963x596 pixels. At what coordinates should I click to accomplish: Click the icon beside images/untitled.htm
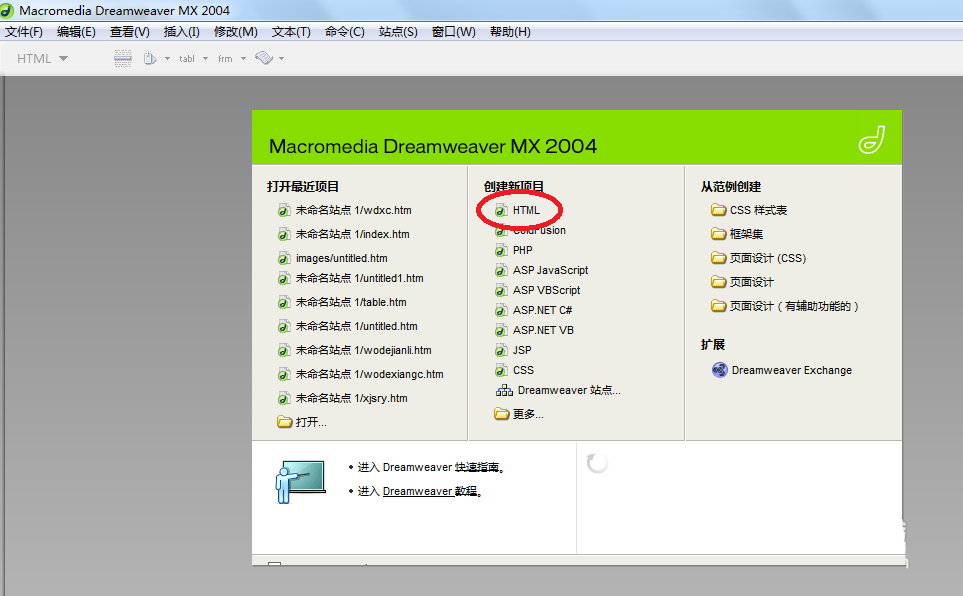(284, 259)
